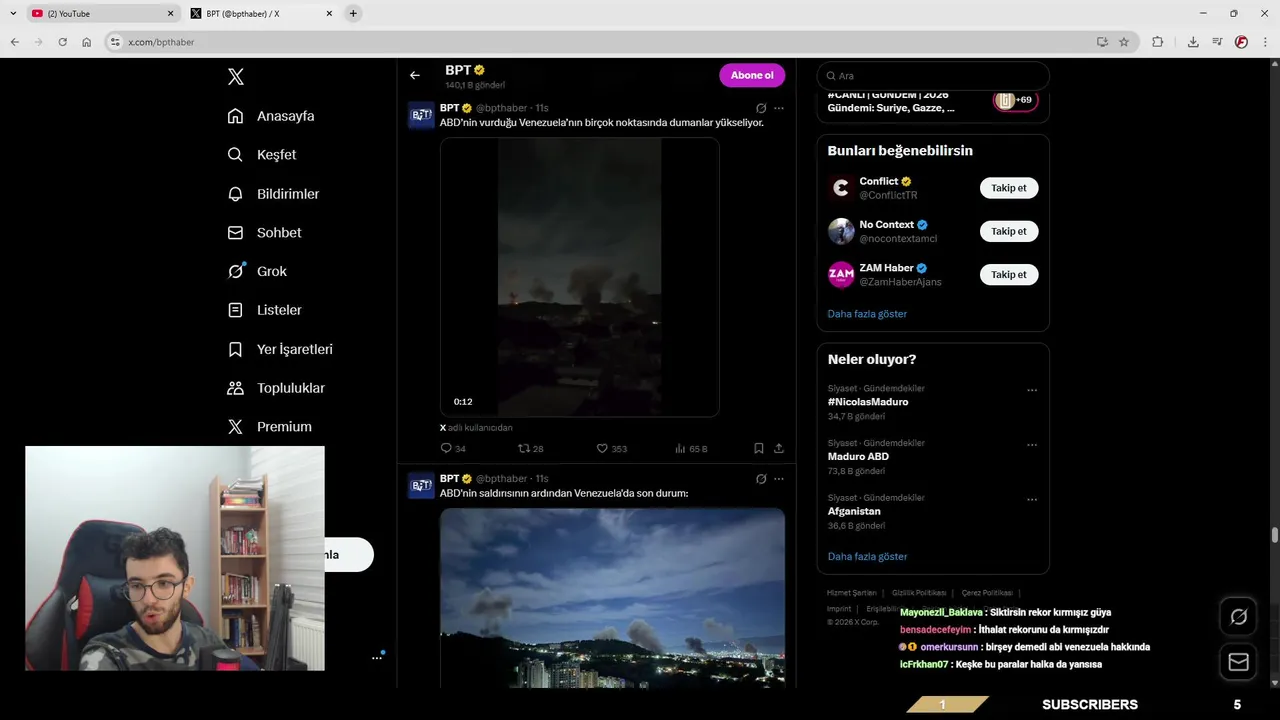Show more suggested accounts link
The height and width of the screenshot is (720, 1280).
pos(867,314)
